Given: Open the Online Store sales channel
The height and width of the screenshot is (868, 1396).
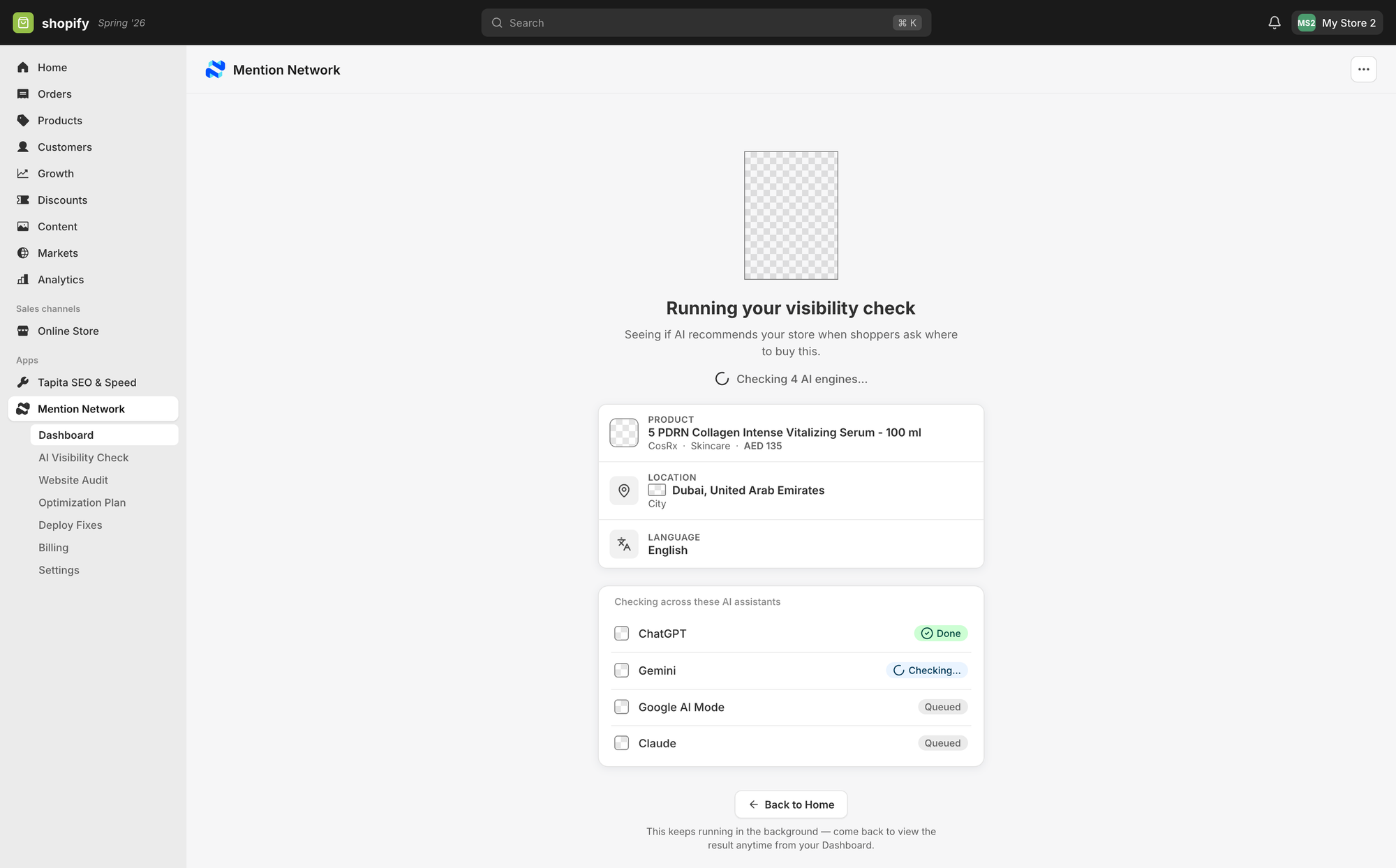Looking at the screenshot, I should tap(93, 331).
